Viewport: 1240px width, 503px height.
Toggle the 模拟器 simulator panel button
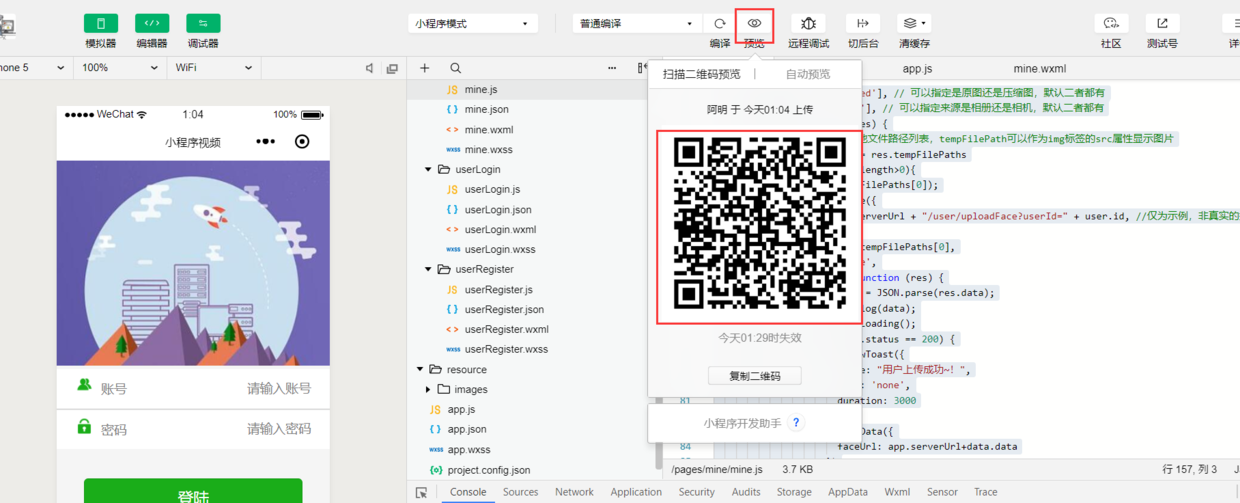100,23
